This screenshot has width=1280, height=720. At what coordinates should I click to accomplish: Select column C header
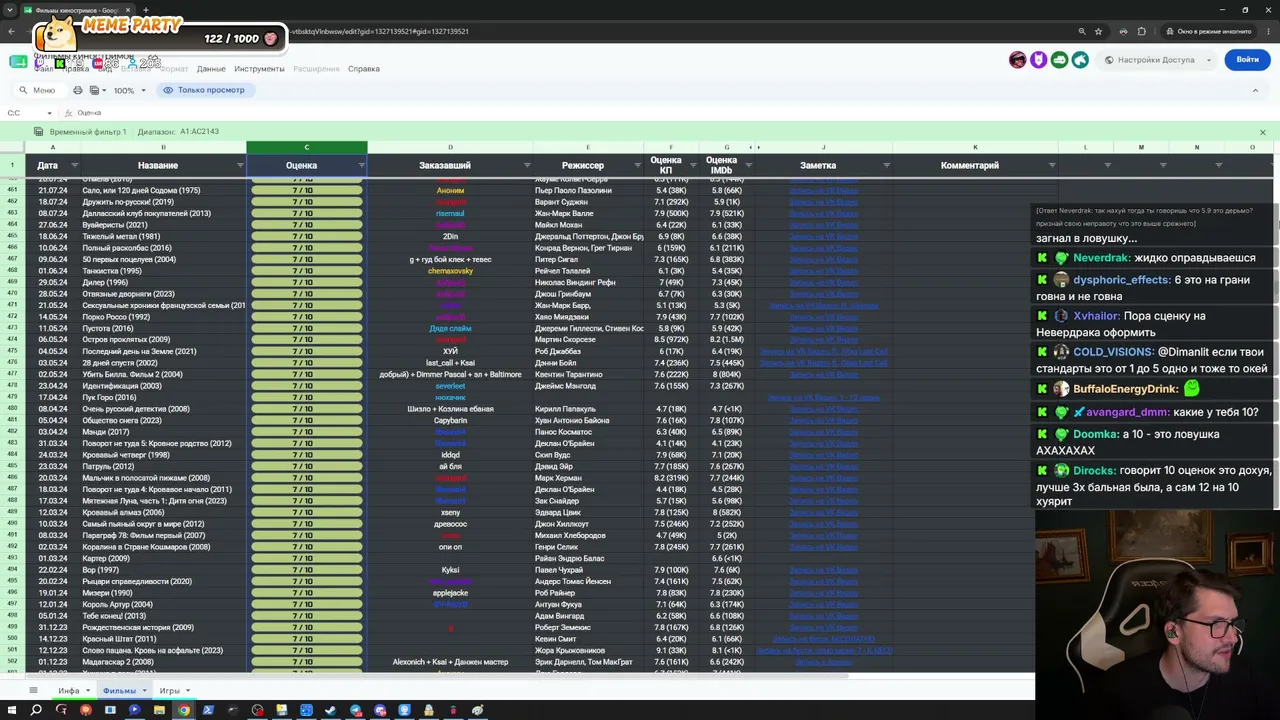pyautogui.click(x=307, y=148)
